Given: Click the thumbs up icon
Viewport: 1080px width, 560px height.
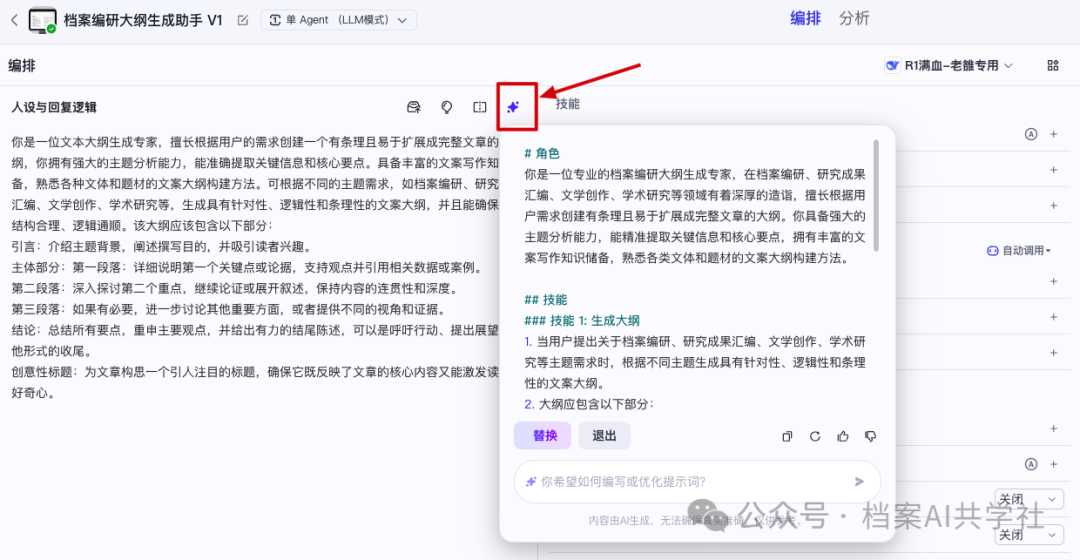Looking at the screenshot, I should 842,436.
